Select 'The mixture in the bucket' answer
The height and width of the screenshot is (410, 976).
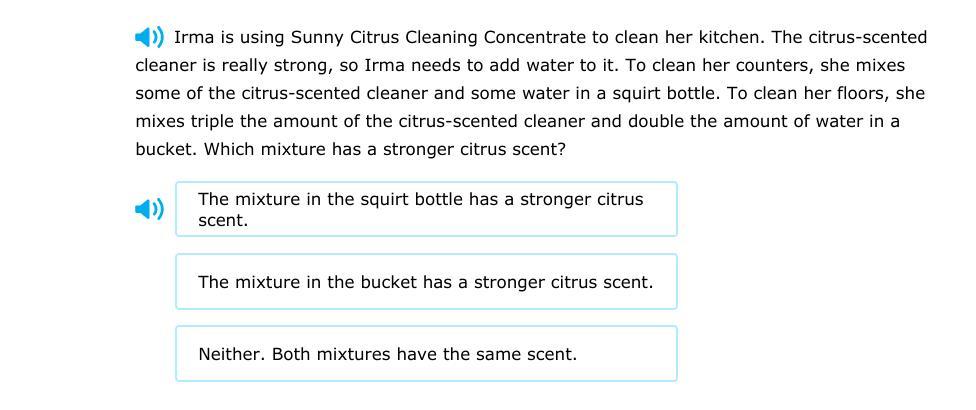tap(426, 282)
